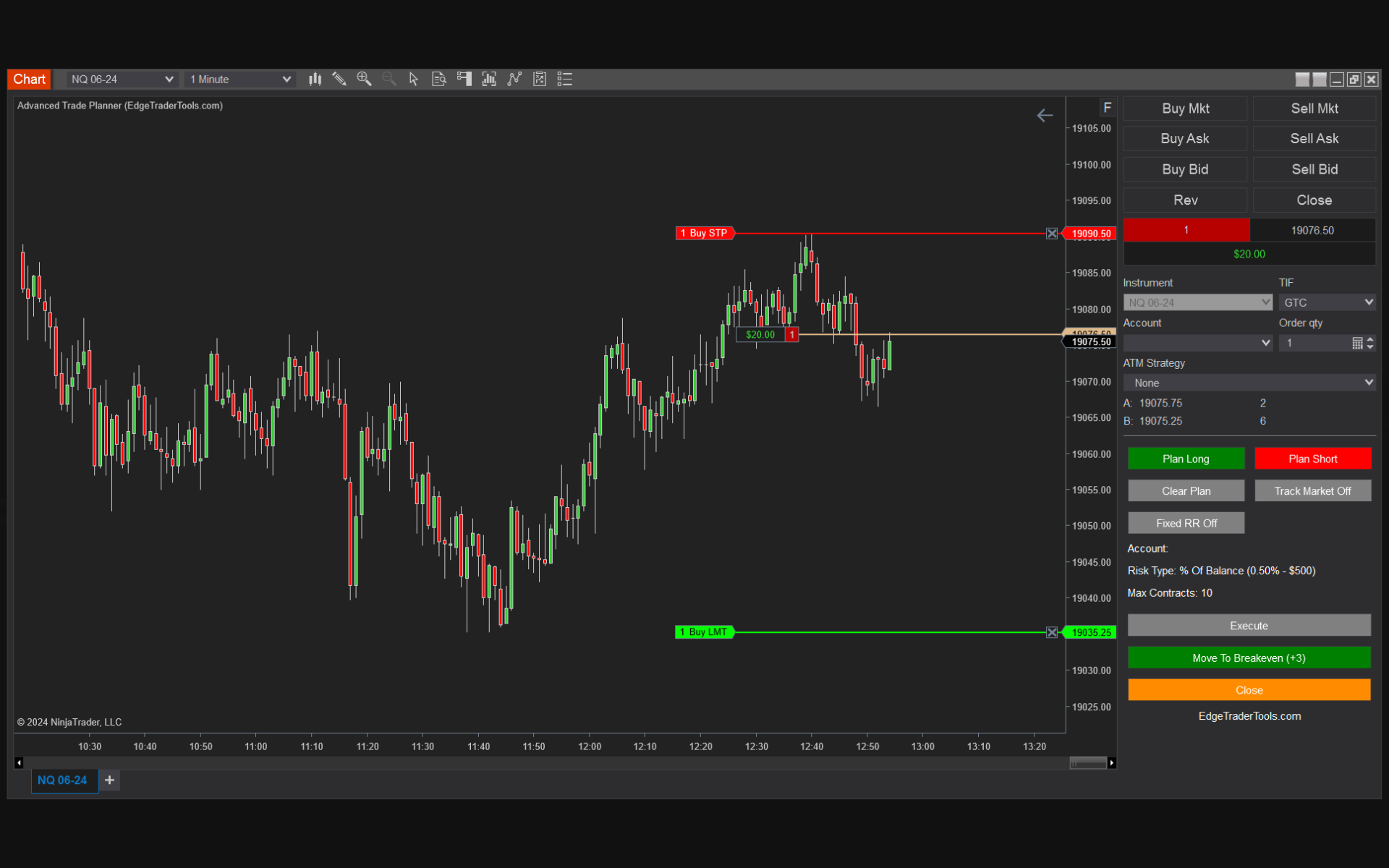Open the order quantity calculator icon

click(x=1357, y=343)
